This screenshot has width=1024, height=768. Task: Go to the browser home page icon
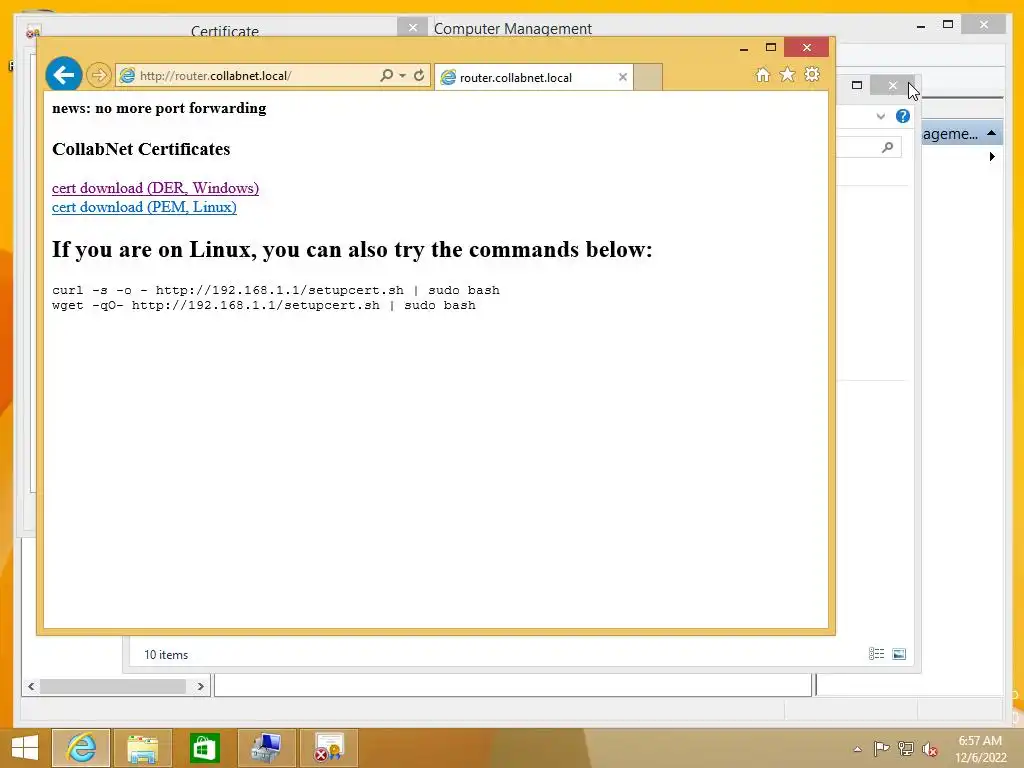click(x=763, y=74)
